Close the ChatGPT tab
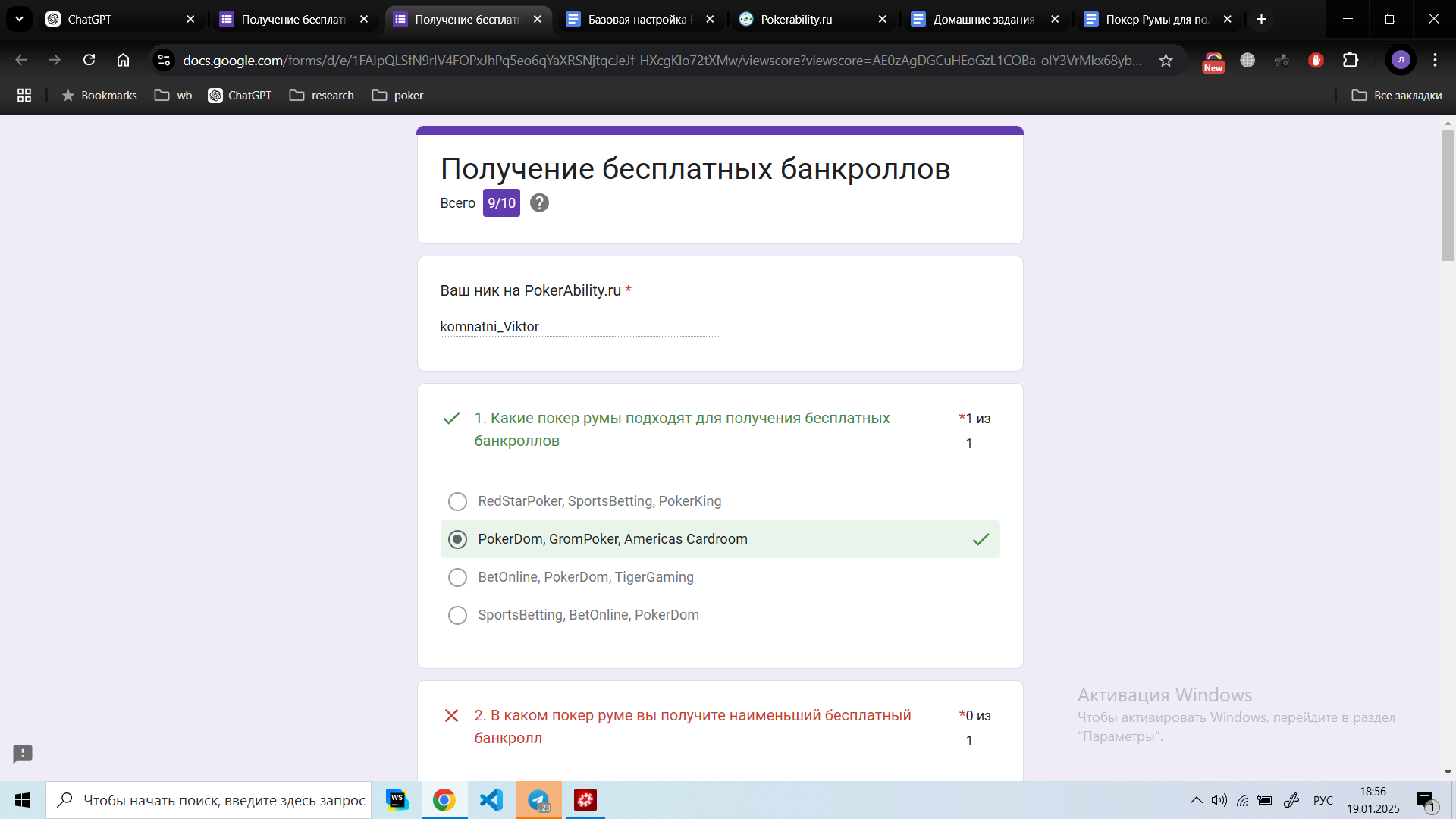The height and width of the screenshot is (819, 1456). (x=190, y=19)
